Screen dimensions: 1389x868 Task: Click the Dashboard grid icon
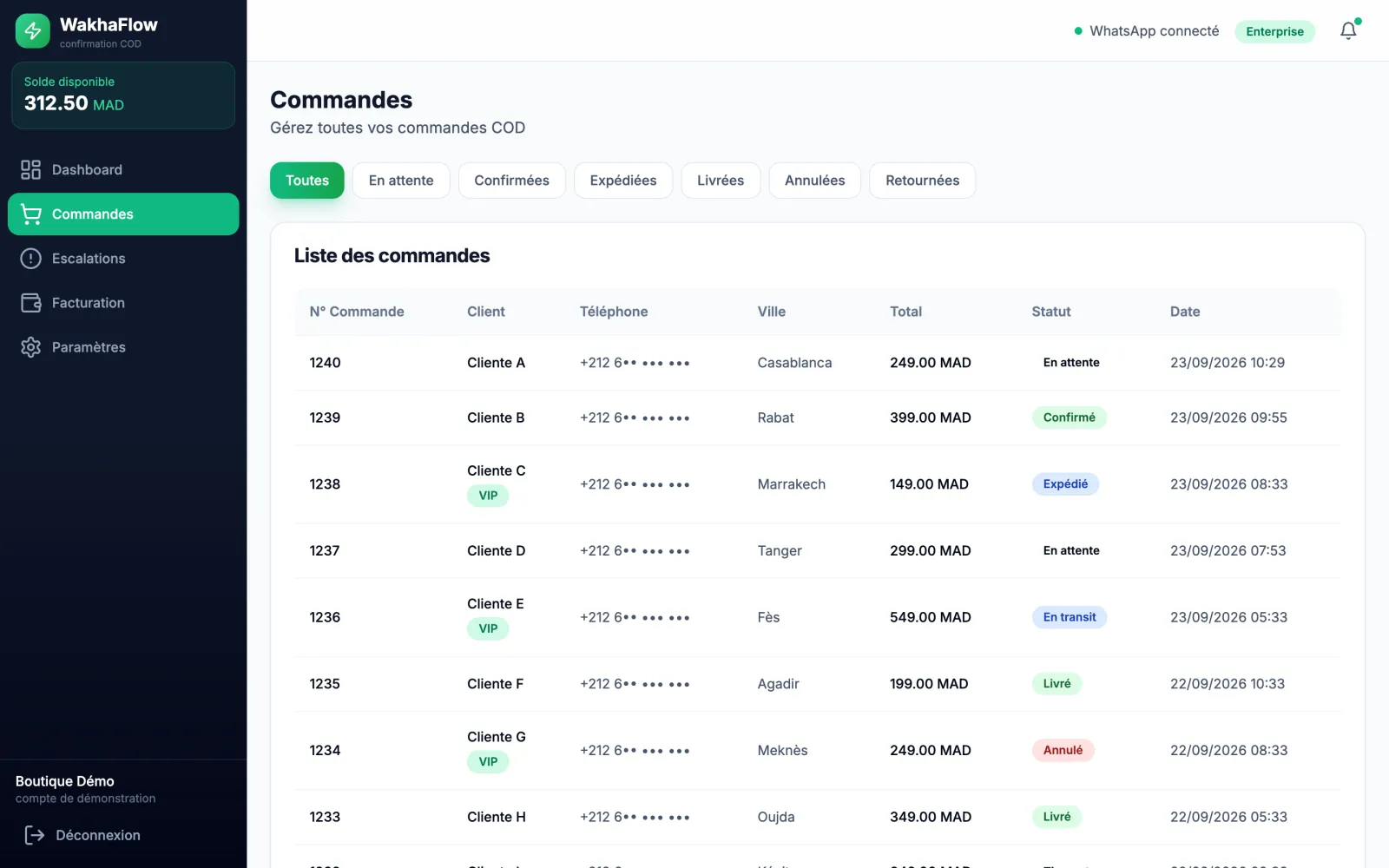tap(31, 169)
